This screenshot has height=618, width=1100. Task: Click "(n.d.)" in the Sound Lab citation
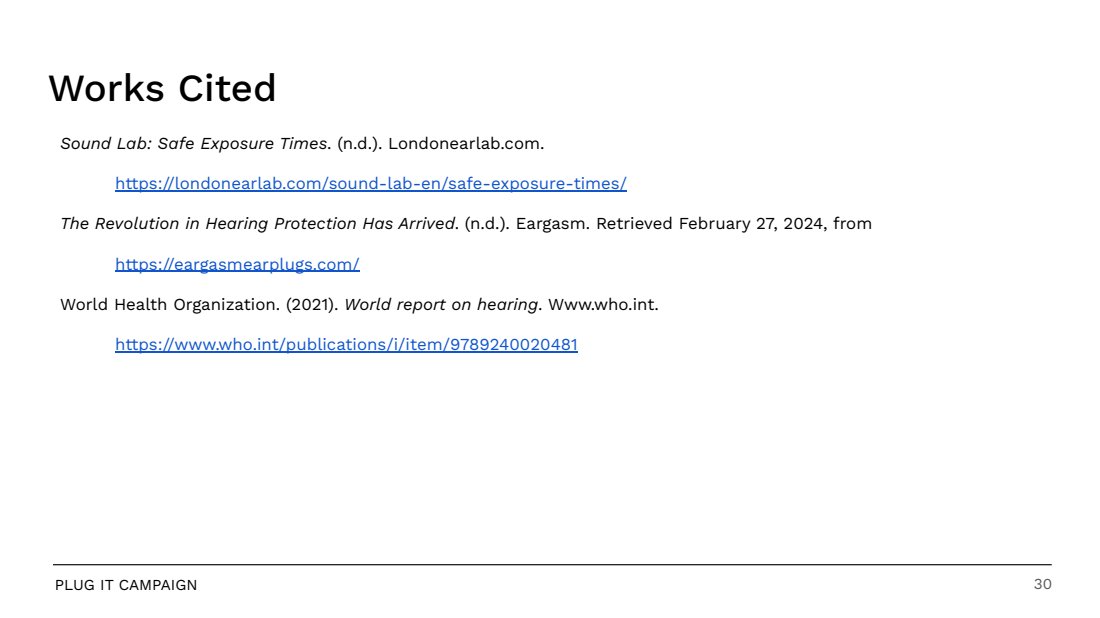(x=359, y=144)
